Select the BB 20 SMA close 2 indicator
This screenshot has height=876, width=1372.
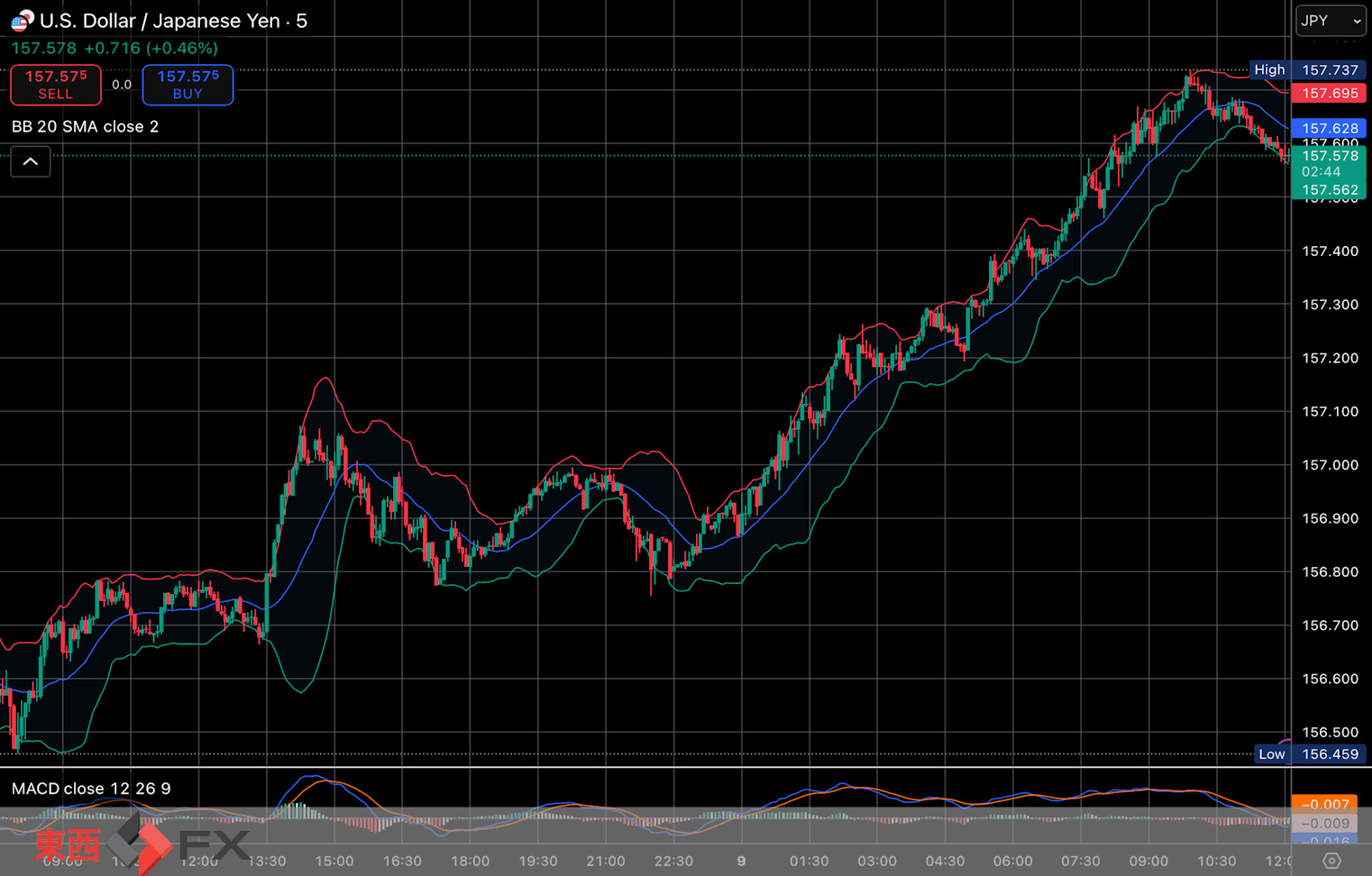[86, 127]
